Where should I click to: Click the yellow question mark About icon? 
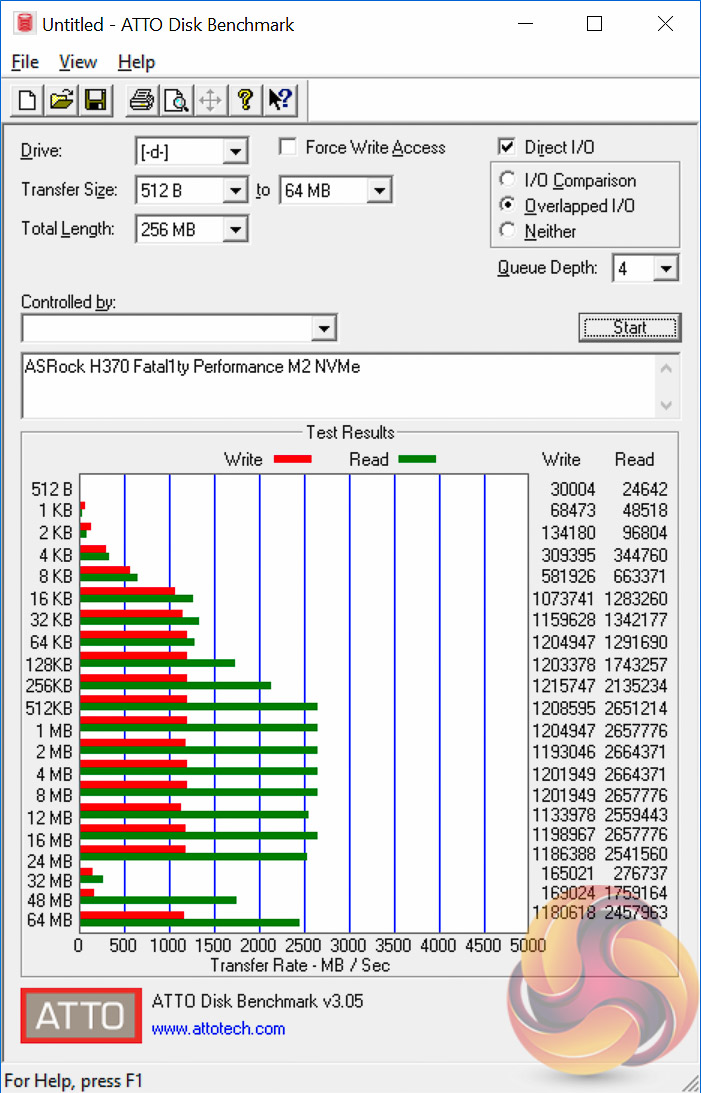(x=245, y=100)
